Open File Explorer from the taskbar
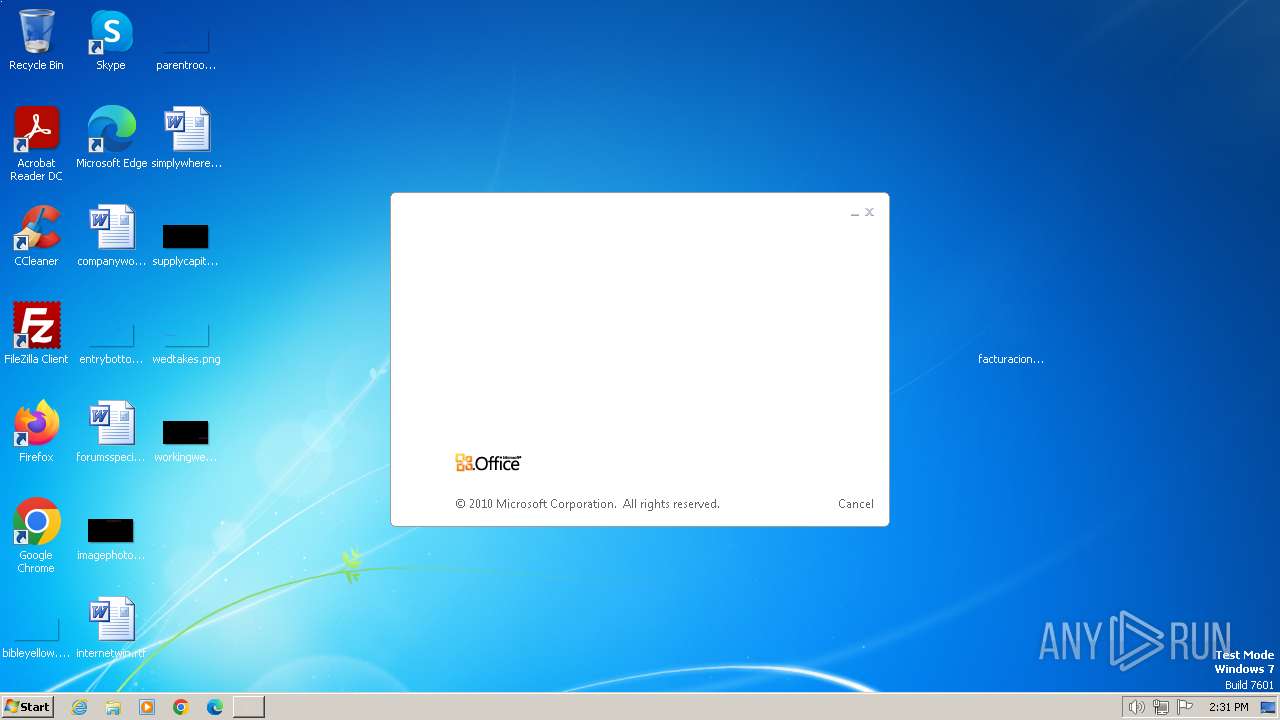The height and width of the screenshot is (720, 1280). [113, 707]
